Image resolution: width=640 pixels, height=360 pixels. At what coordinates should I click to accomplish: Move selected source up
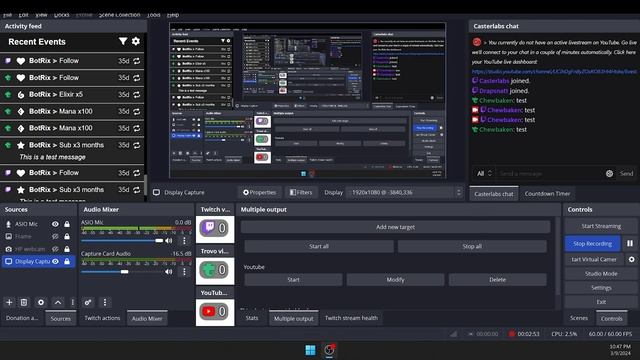58,302
